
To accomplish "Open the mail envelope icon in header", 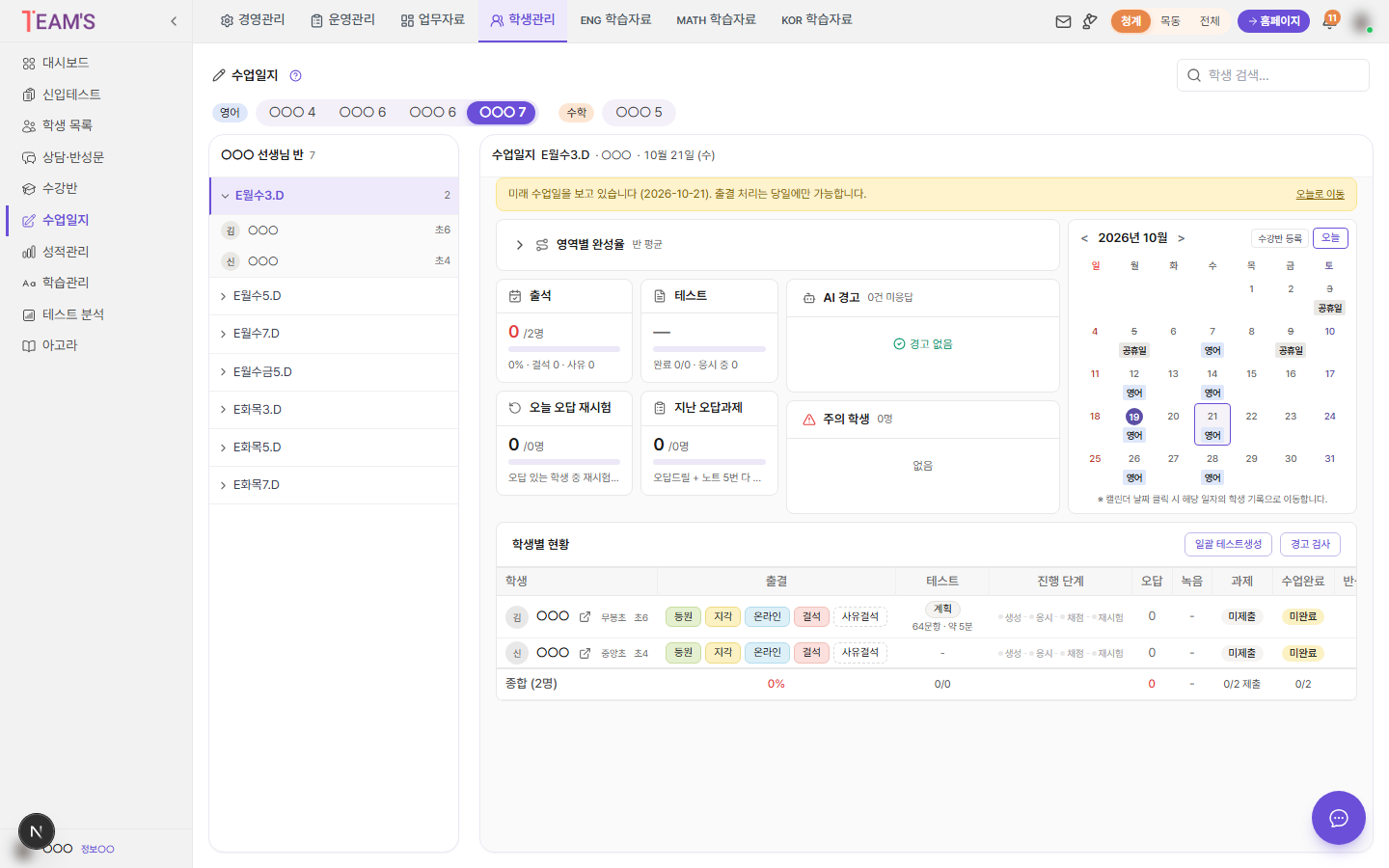I will point(1063,21).
